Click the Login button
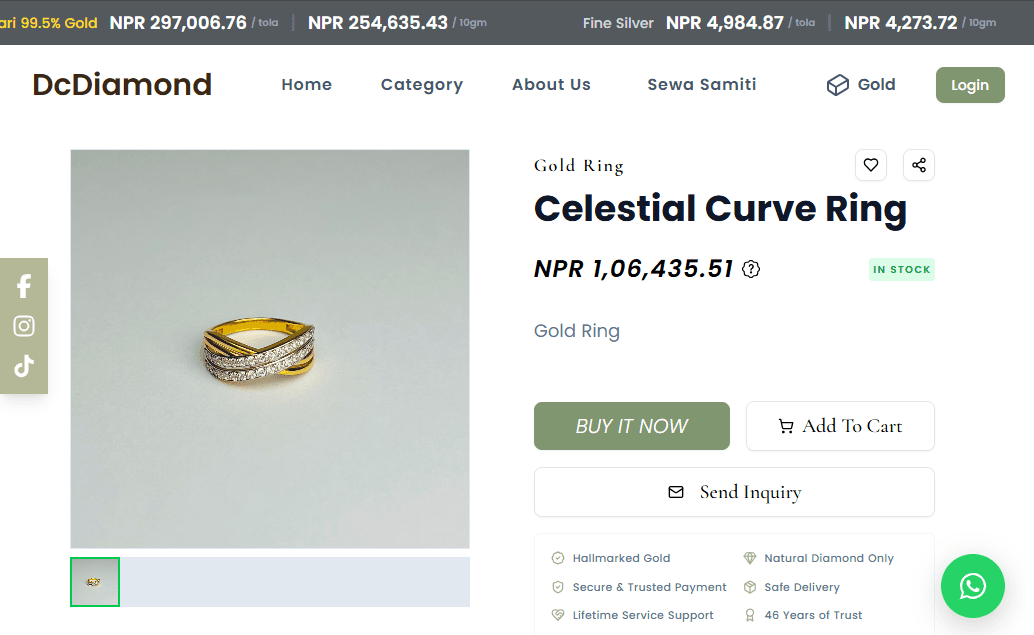1034x635 pixels. (x=970, y=85)
